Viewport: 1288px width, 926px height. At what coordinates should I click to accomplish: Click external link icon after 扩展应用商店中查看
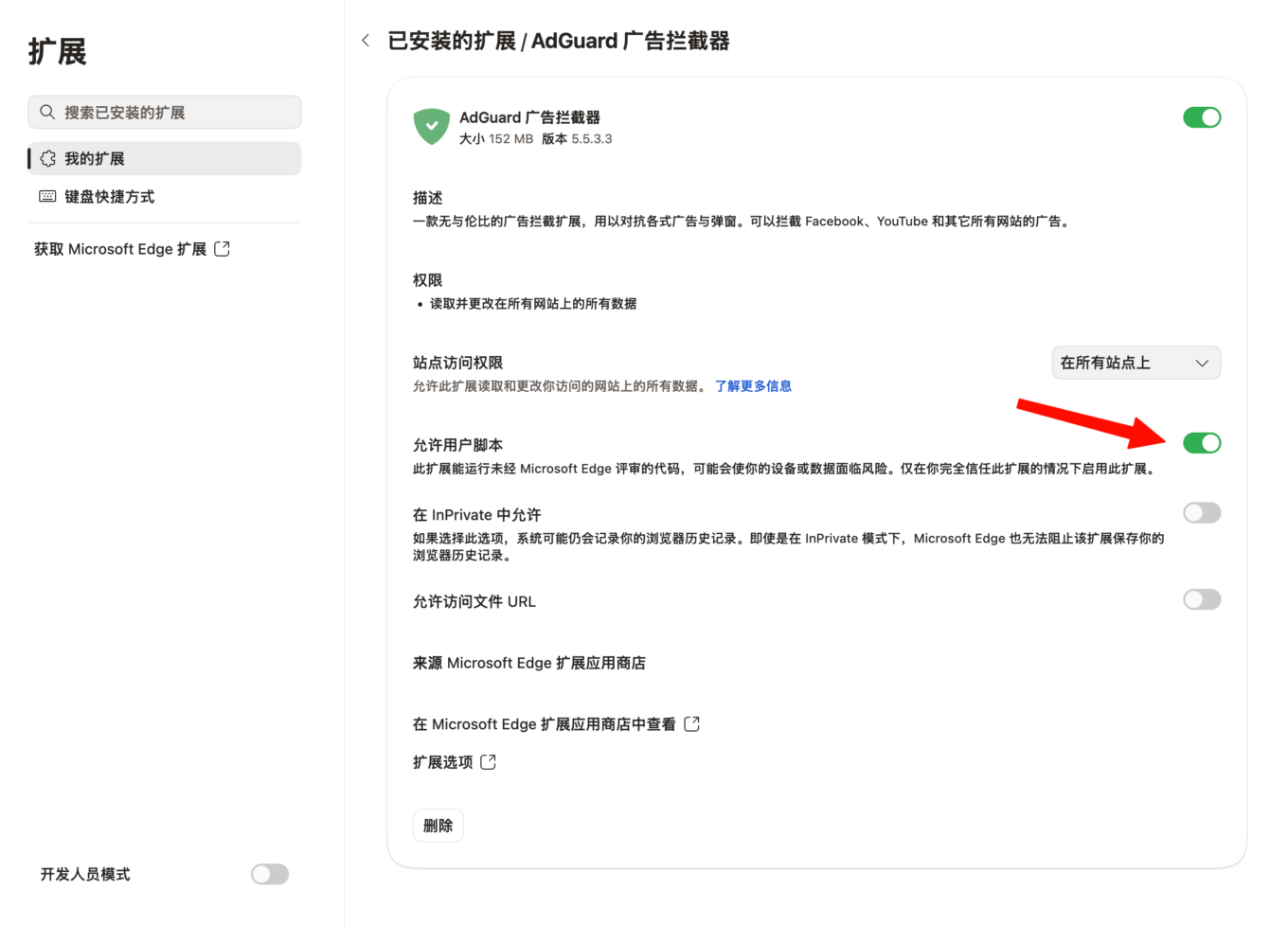coord(692,724)
